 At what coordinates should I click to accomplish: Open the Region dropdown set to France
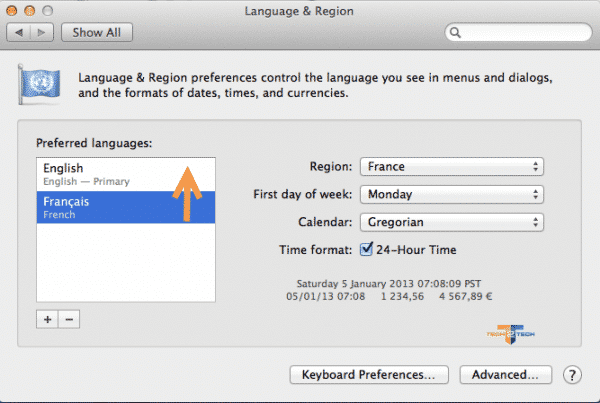click(x=452, y=166)
